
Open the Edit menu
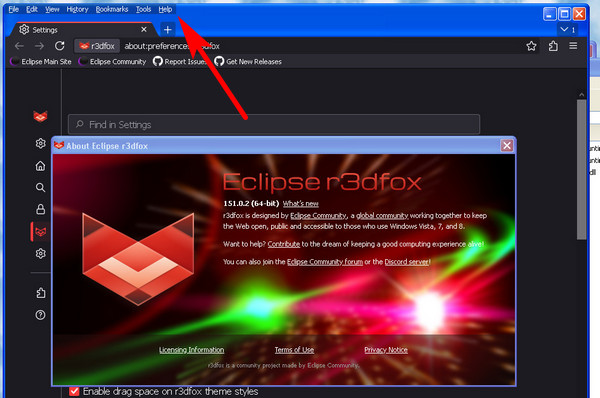click(32, 9)
